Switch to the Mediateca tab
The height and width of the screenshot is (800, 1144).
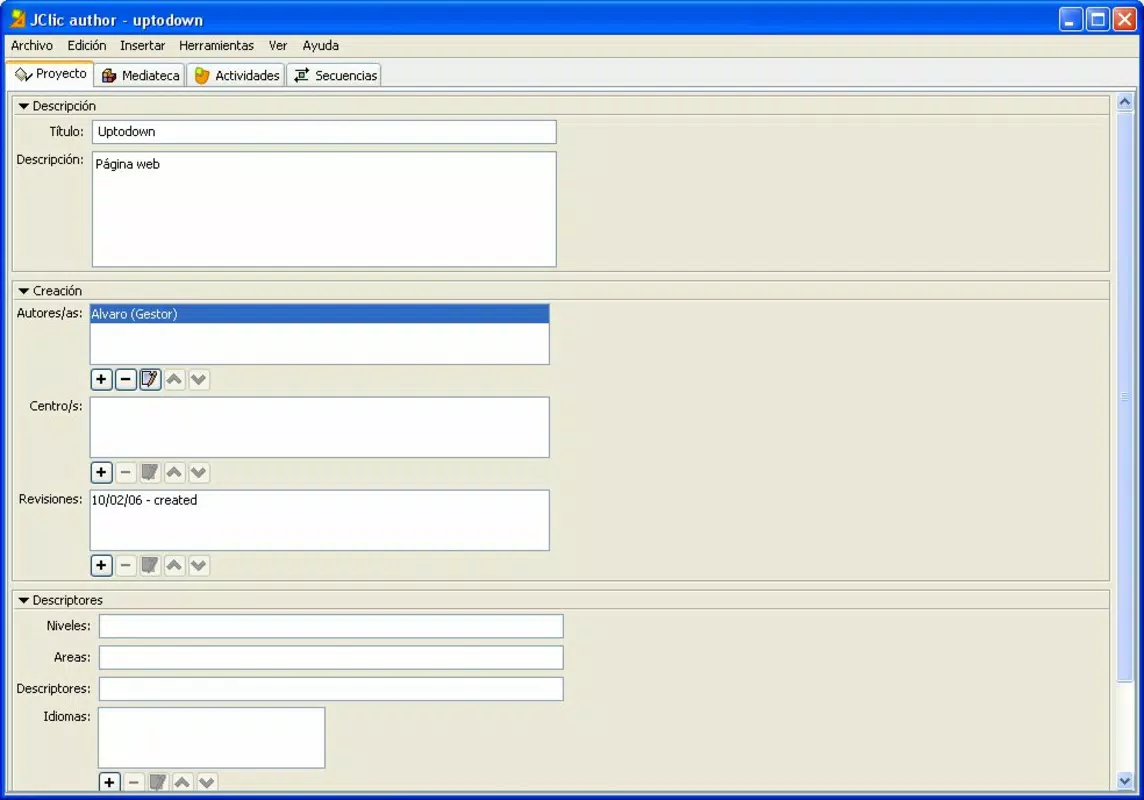[141, 75]
